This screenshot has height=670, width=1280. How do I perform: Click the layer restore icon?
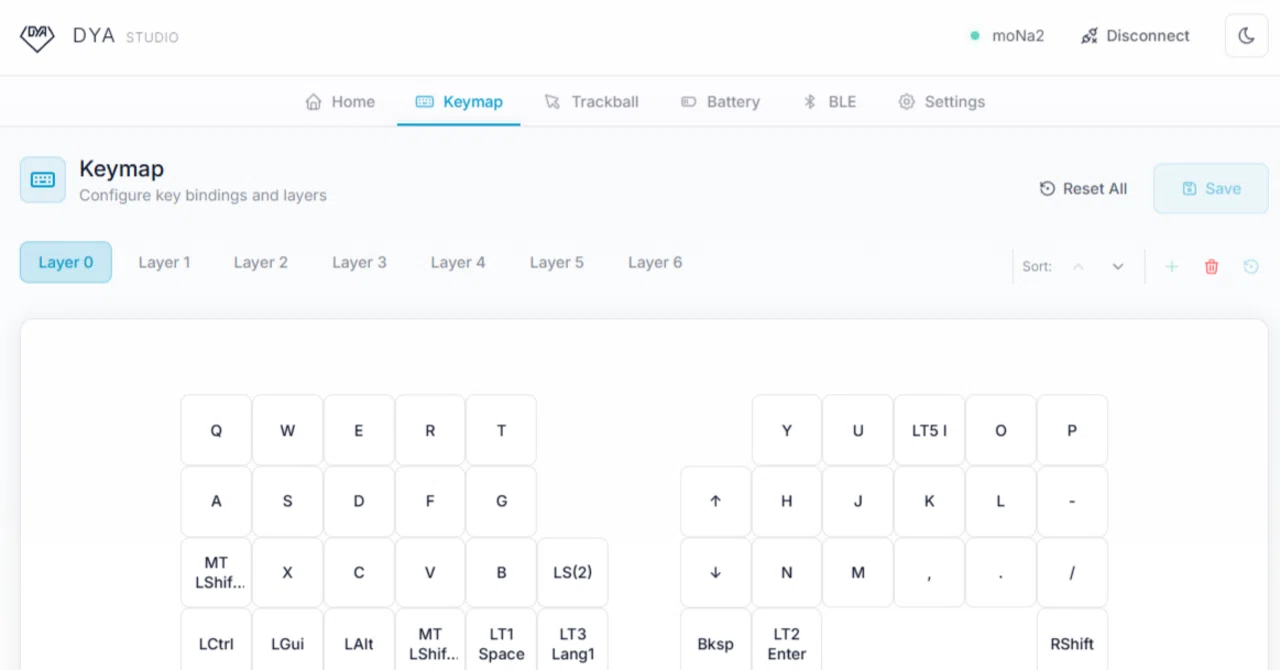(1251, 267)
